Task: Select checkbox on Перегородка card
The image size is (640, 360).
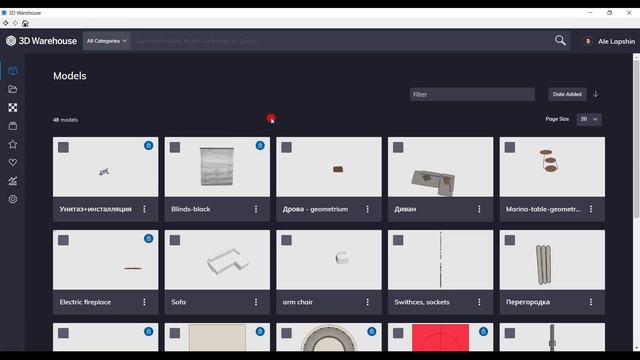Action: tap(510, 240)
